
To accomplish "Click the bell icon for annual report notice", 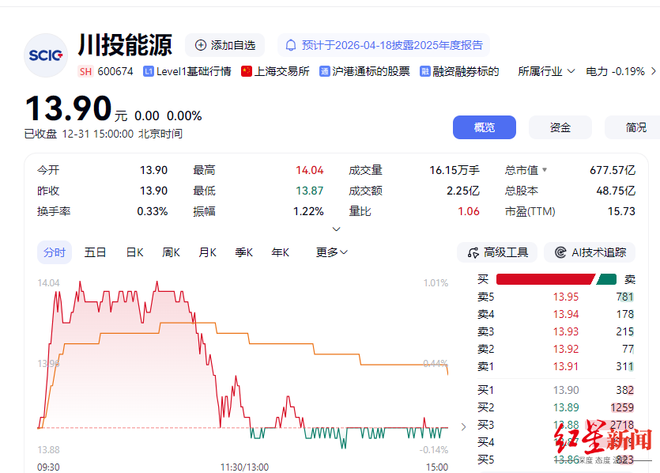I will (291, 45).
